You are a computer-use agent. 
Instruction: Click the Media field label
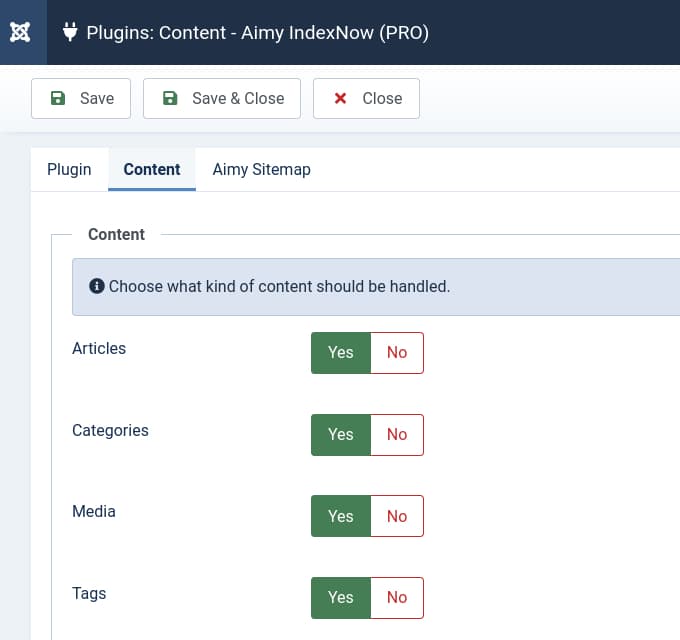click(94, 512)
